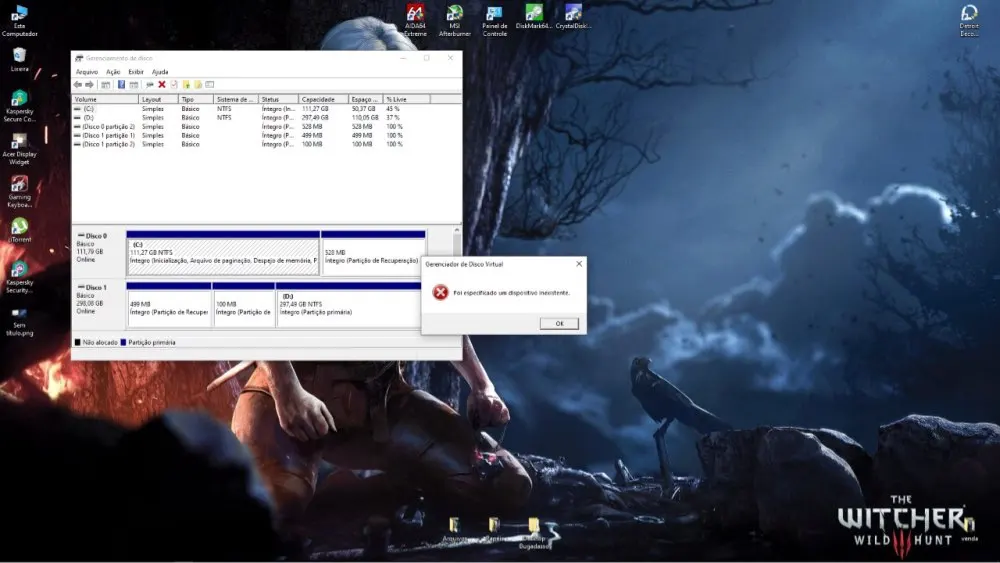
Task: Click the 111,27 GB capacity cell
Action: click(315, 109)
